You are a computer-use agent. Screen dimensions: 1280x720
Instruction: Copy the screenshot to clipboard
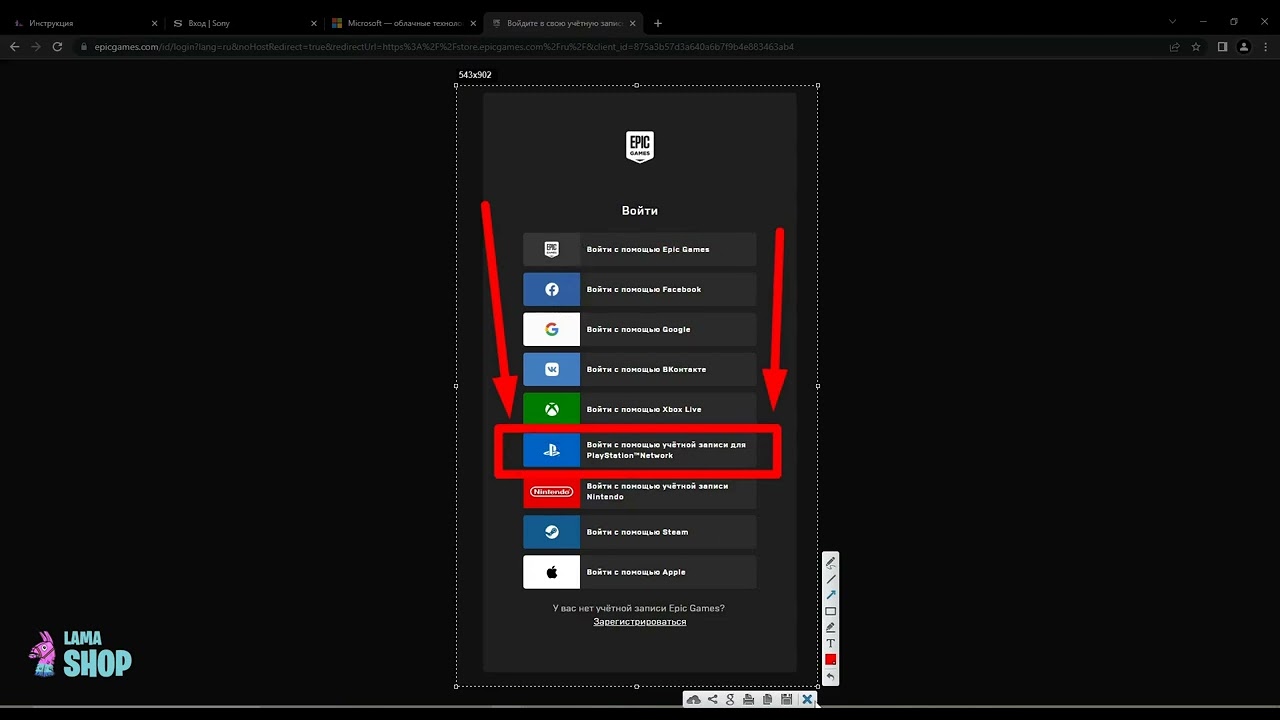click(x=767, y=699)
